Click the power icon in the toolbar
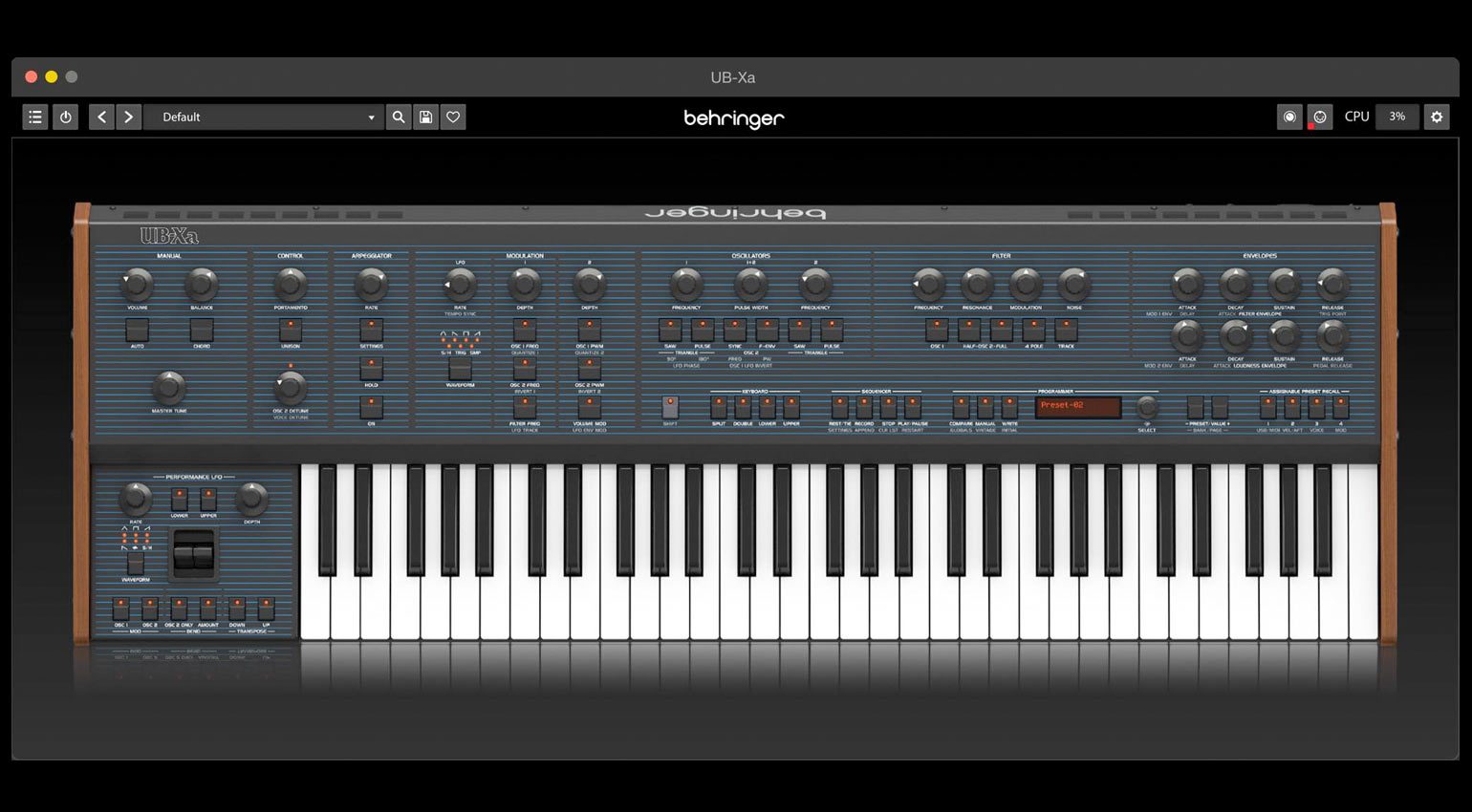 coord(65,117)
